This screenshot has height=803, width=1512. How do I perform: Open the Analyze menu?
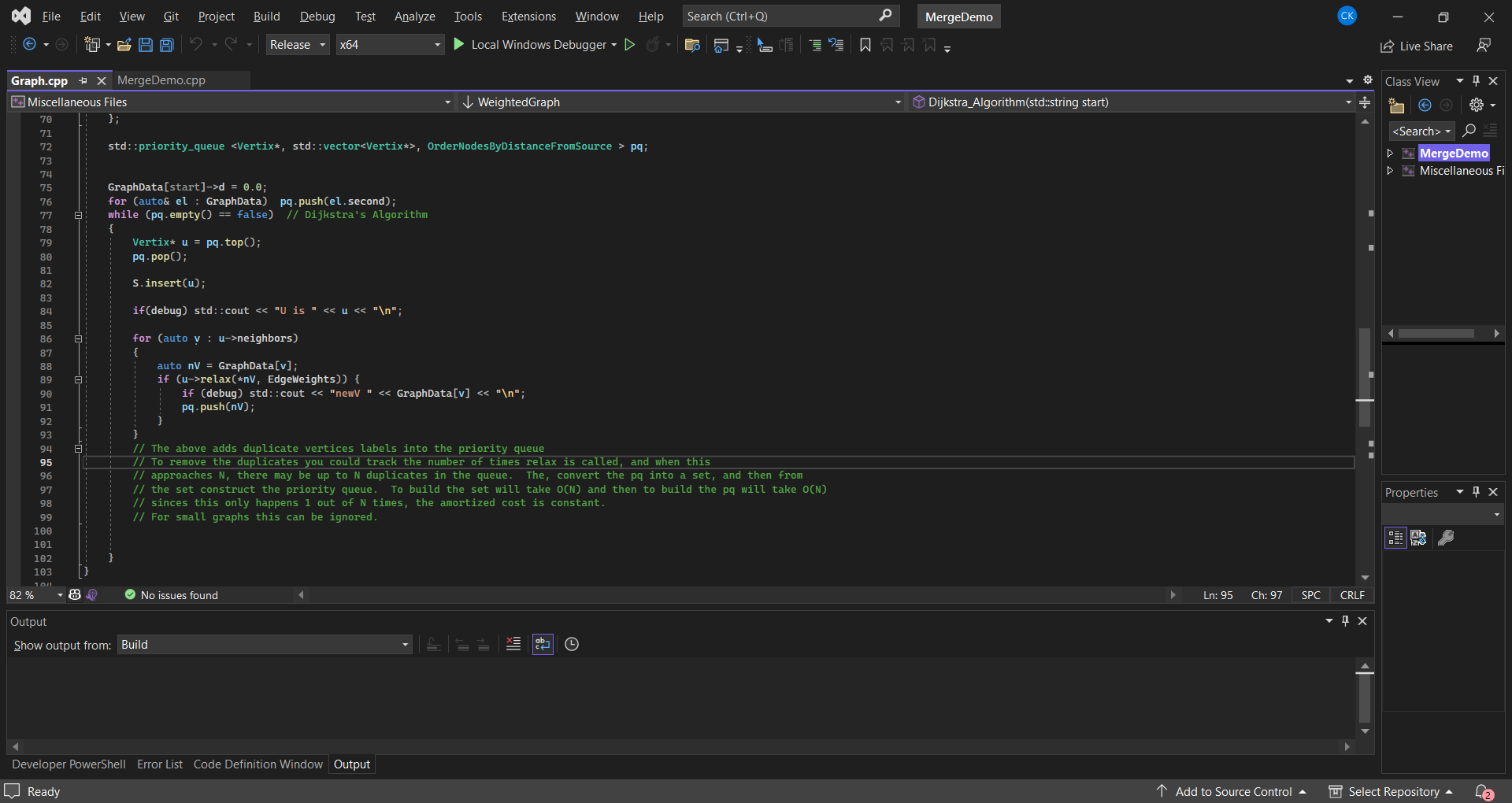pyautogui.click(x=414, y=17)
